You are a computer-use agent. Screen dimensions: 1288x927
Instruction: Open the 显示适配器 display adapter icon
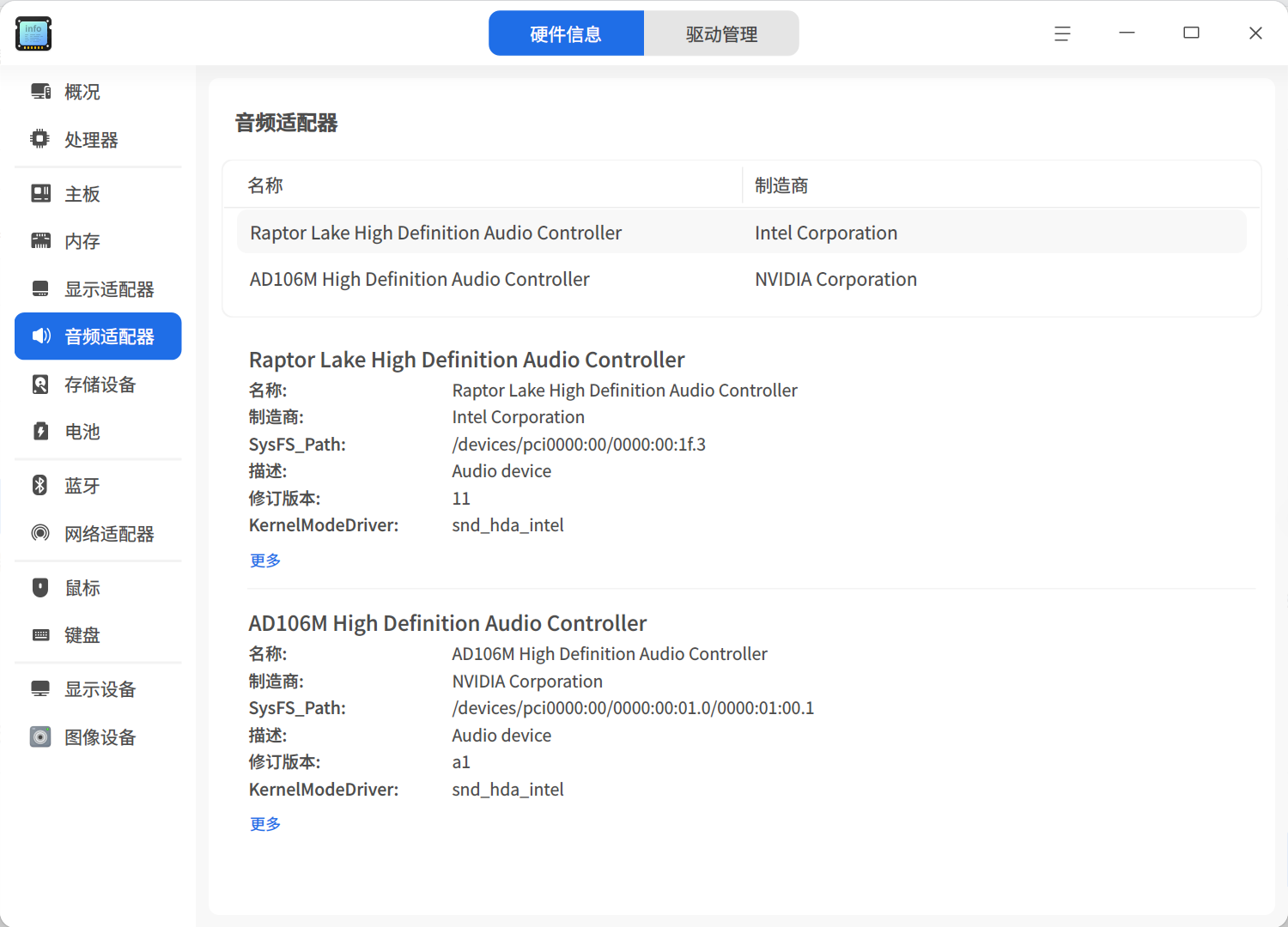40,288
